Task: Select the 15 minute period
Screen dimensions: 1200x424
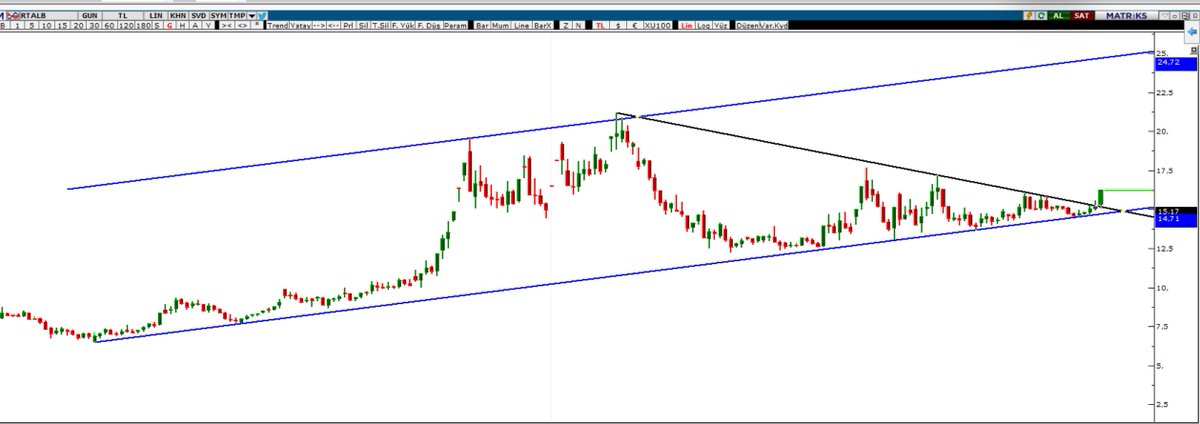Action: [63, 25]
